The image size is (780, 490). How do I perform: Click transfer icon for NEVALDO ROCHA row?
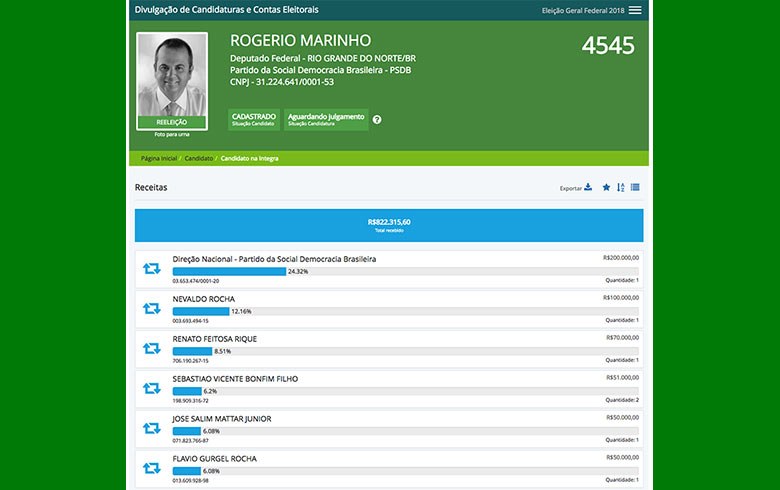(x=152, y=308)
